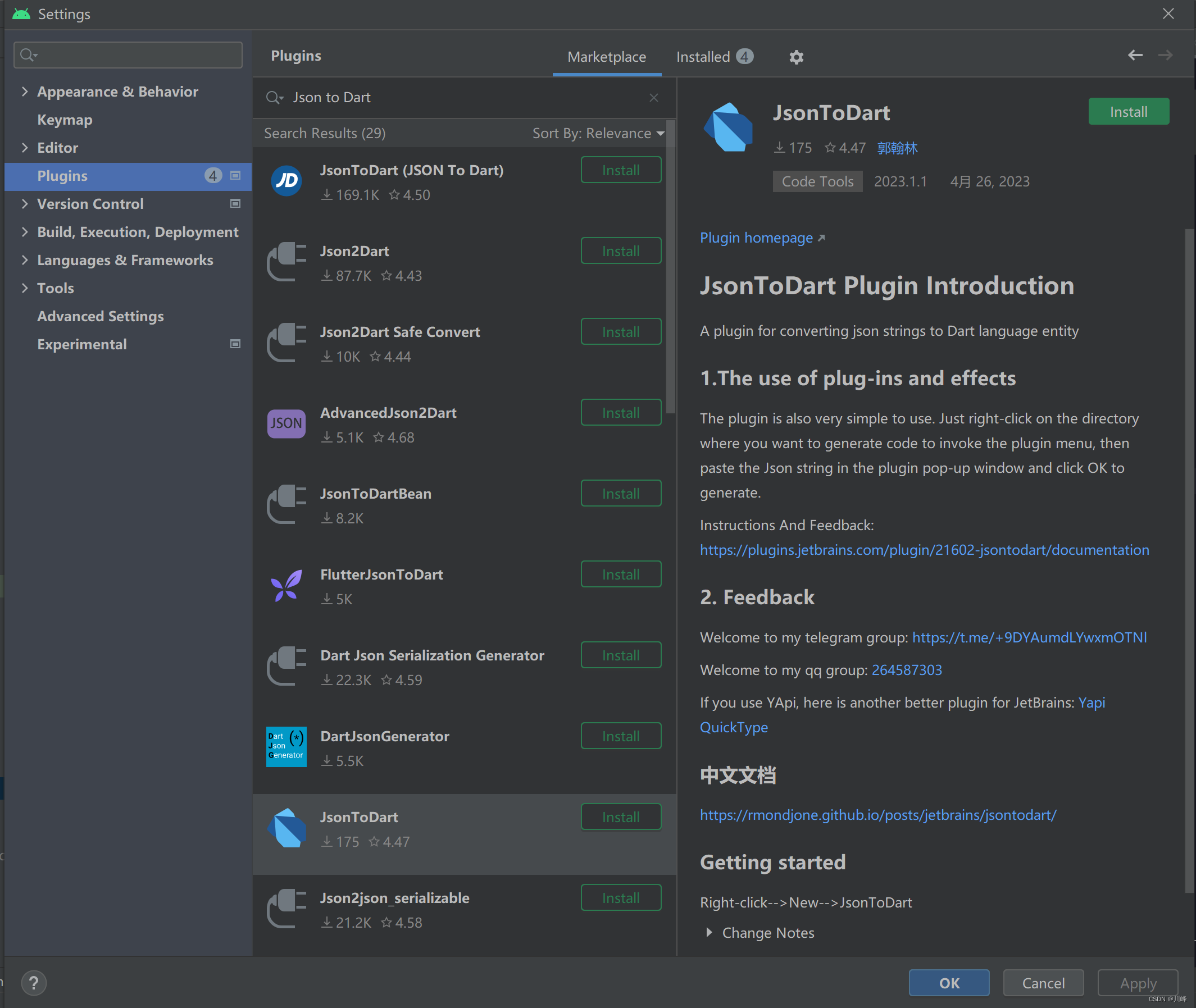Image resolution: width=1196 pixels, height=1008 pixels.
Task: Click the plugin search field 'Json to Dart'
Action: pos(464,98)
